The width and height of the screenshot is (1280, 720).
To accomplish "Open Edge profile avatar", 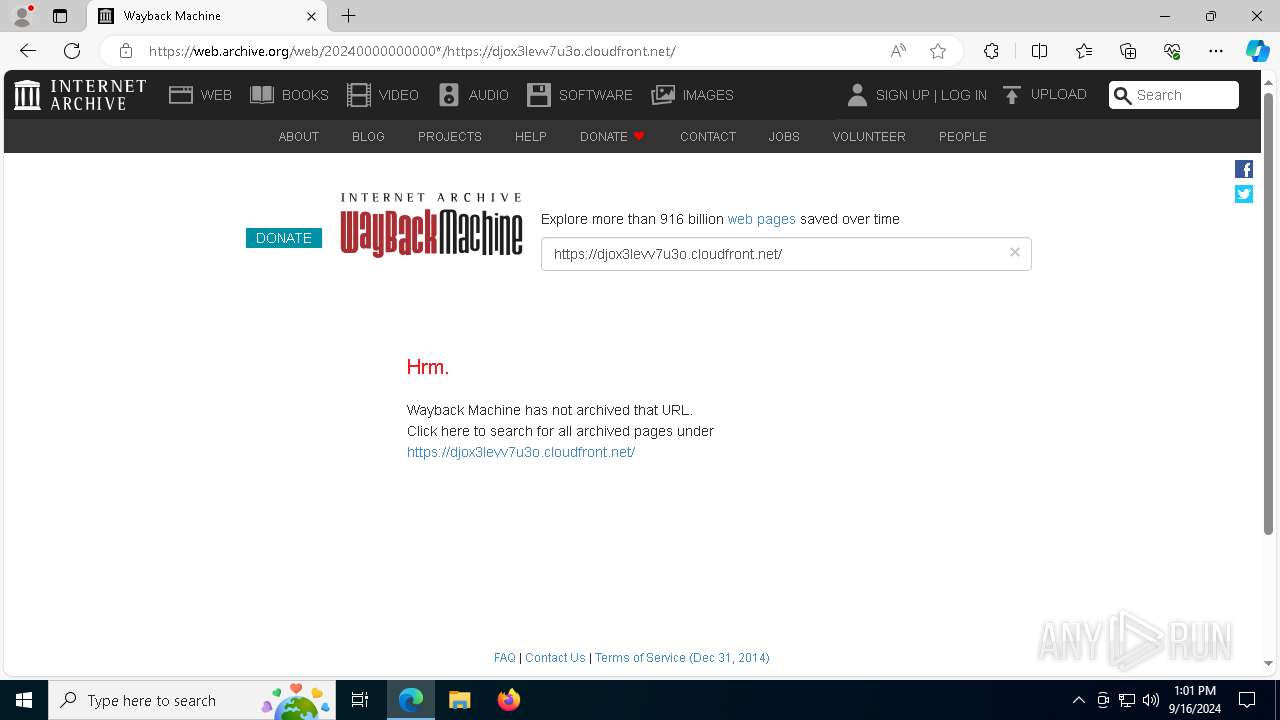I will [22, 16].
